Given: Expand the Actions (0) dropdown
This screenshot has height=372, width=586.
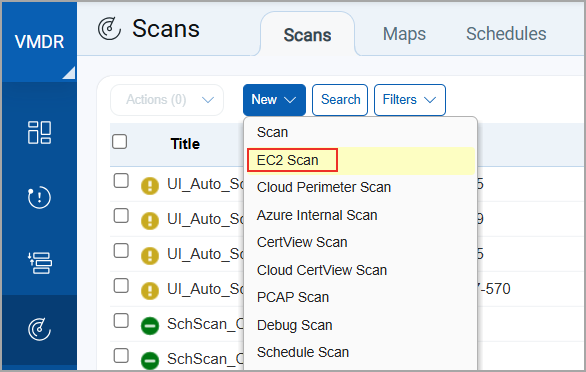Looking at the screenshot, I should [x=167, y=100].
